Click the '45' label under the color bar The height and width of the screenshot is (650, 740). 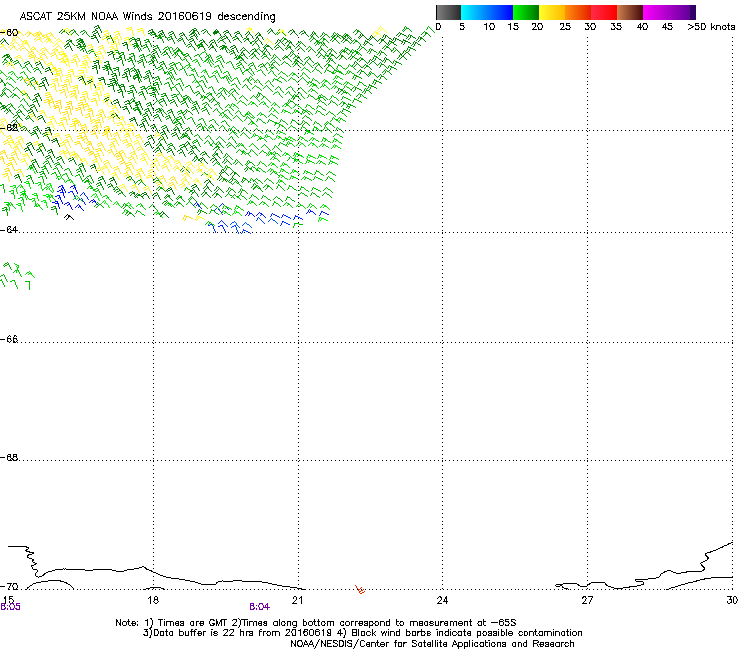click(667, 27)
